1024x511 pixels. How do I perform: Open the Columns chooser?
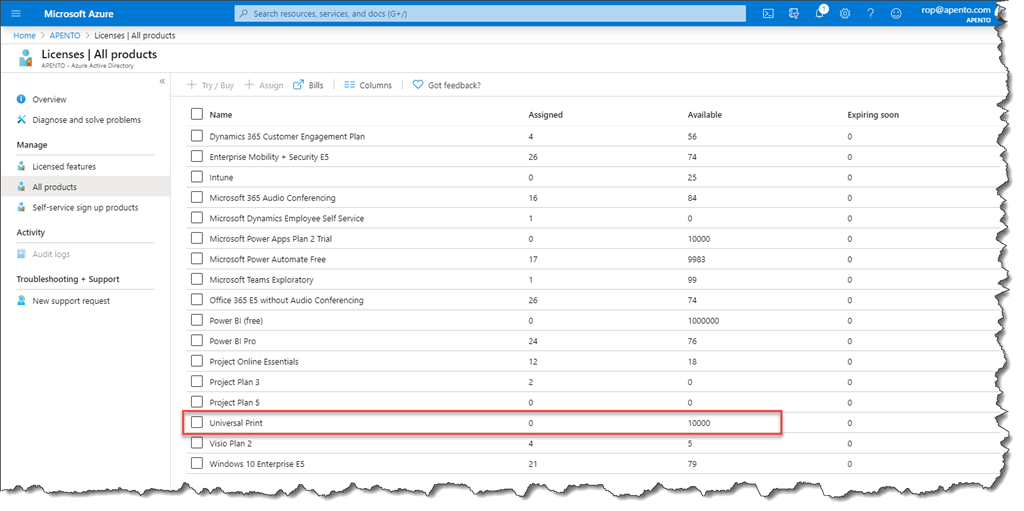pos(368,85)
